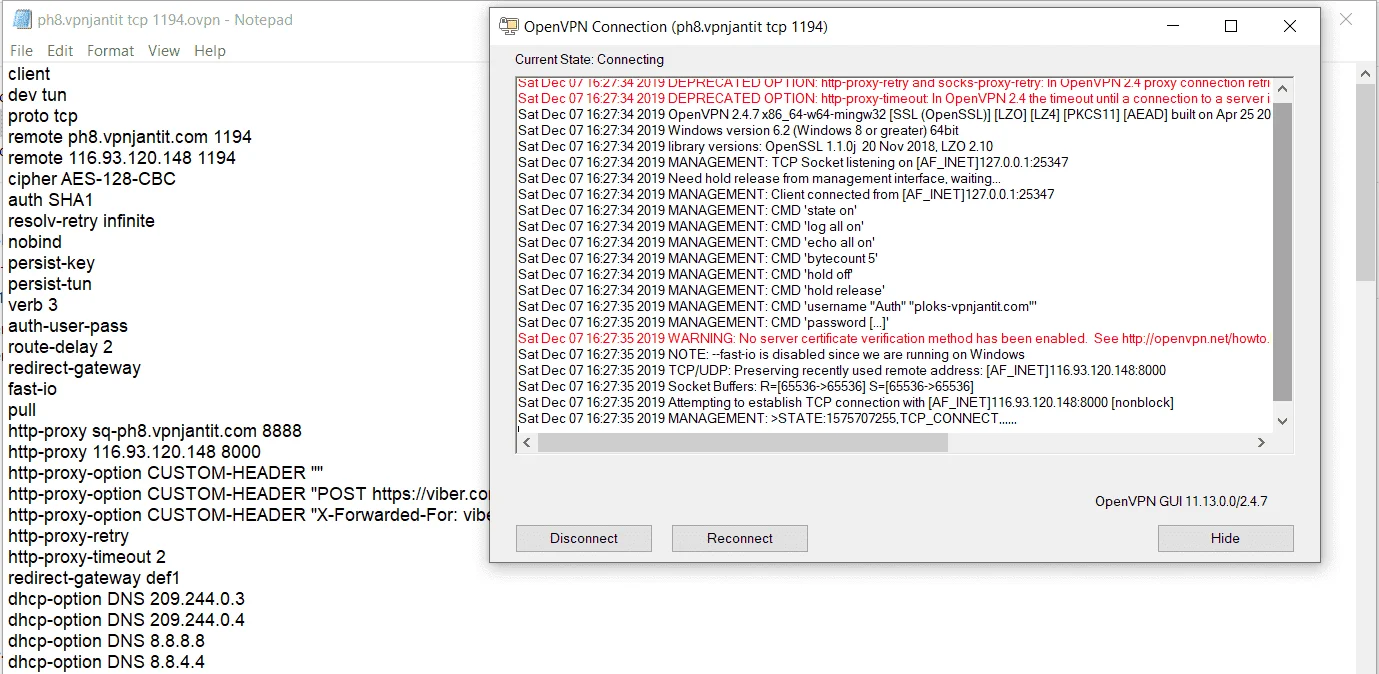Click the OpenVPN icon in dialog title bar
Image resolution: width=1379 pixels, height=674 pixels.
[x=509, y=26]
